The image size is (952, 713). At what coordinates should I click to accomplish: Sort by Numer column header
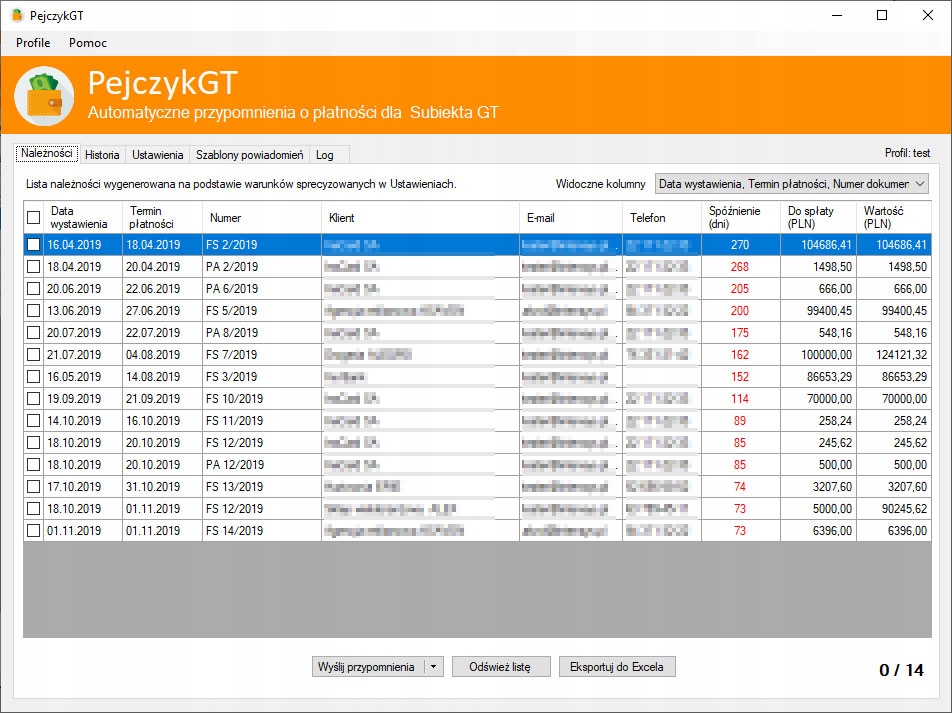262,217
